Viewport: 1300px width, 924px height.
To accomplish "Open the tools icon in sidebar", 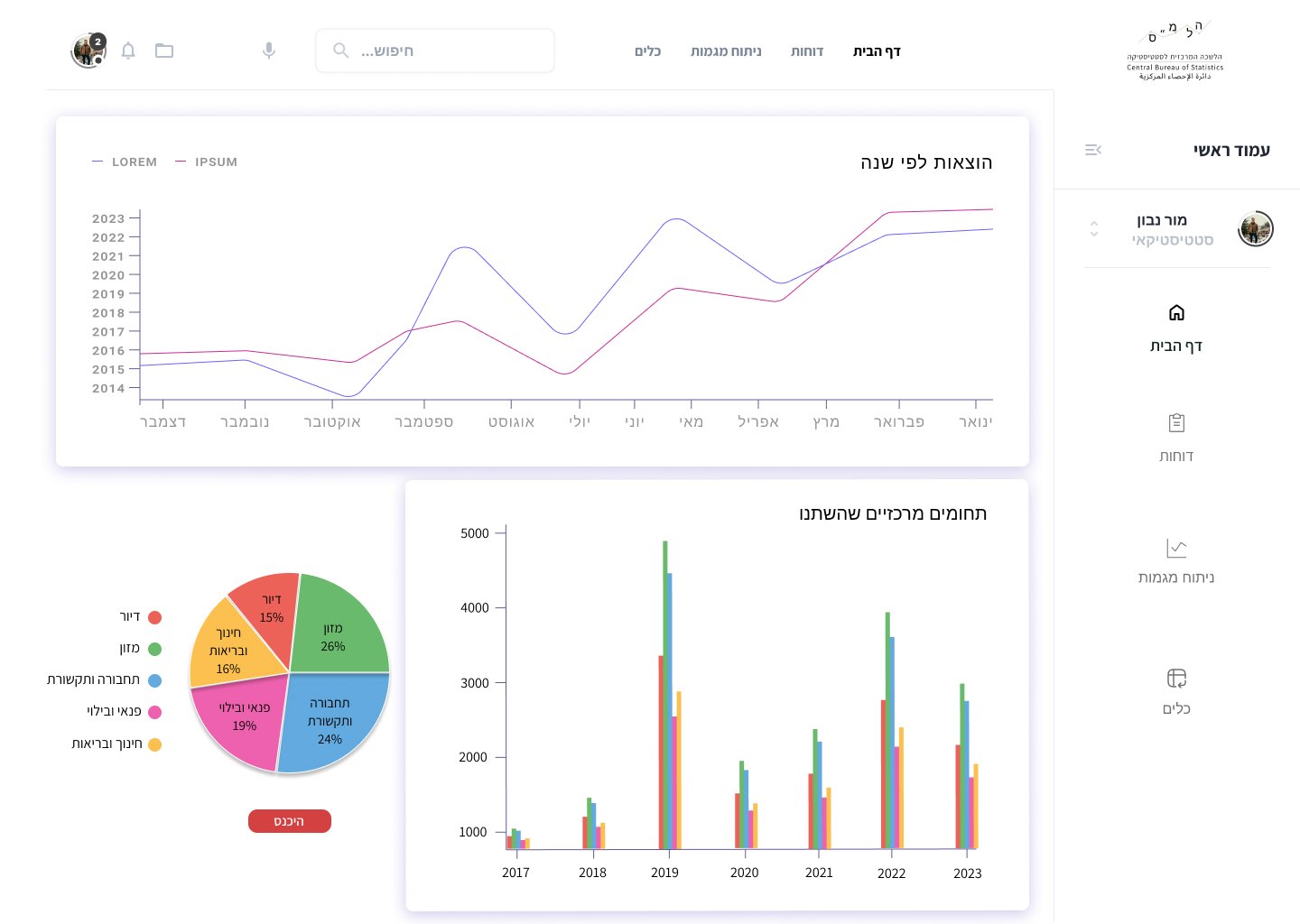I will (x=1176, y=678).
